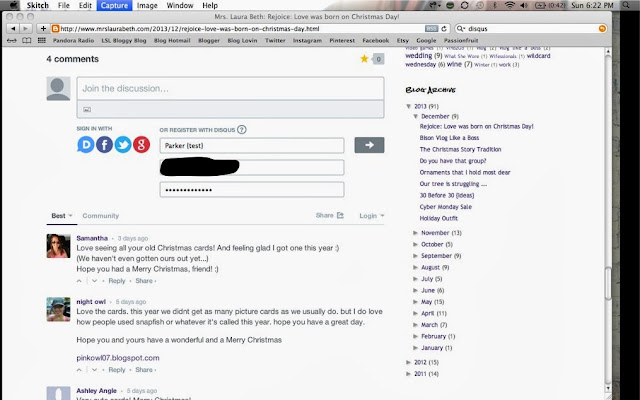
Task: Click the image upload icon in comment box
Action: (x=87, y=109)
